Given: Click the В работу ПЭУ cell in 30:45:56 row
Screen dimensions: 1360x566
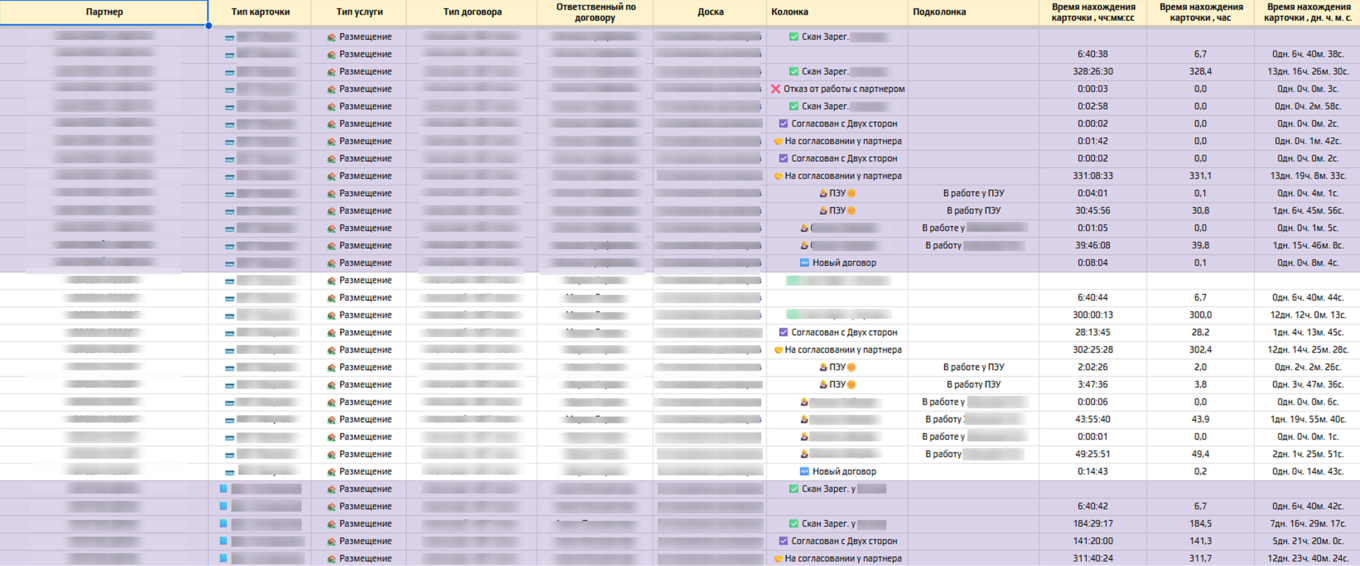Looking at the screenshot, I should click(974, 211).
